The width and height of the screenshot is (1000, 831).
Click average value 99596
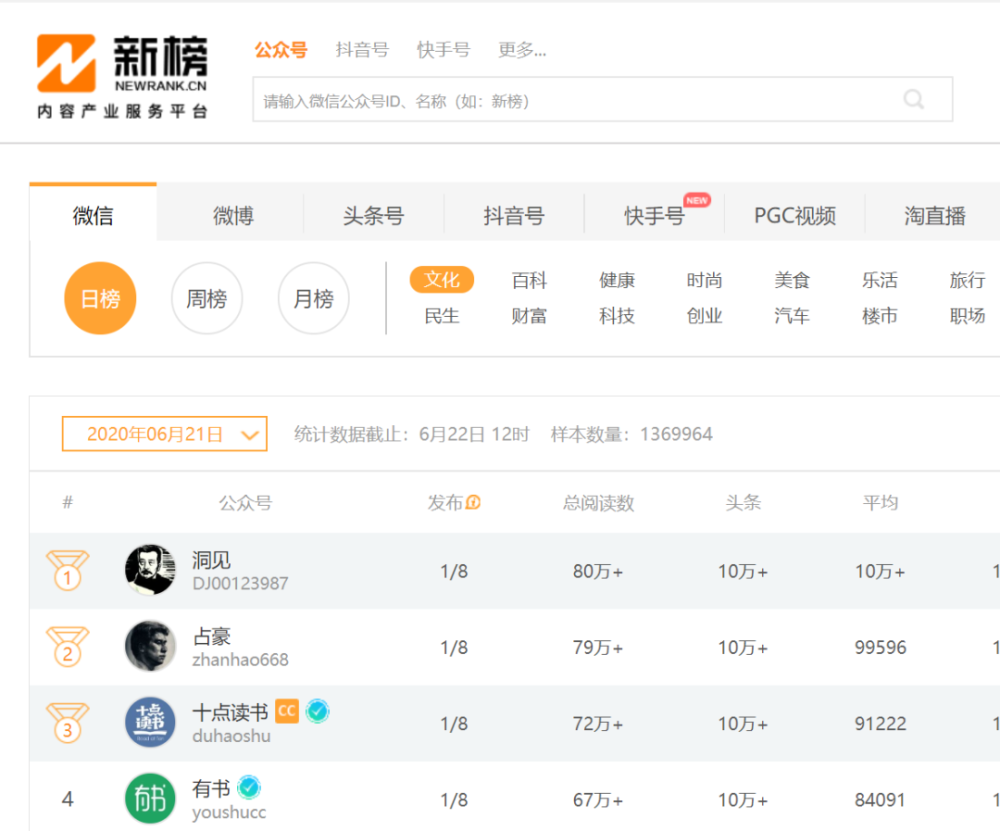tap(880, 647)
